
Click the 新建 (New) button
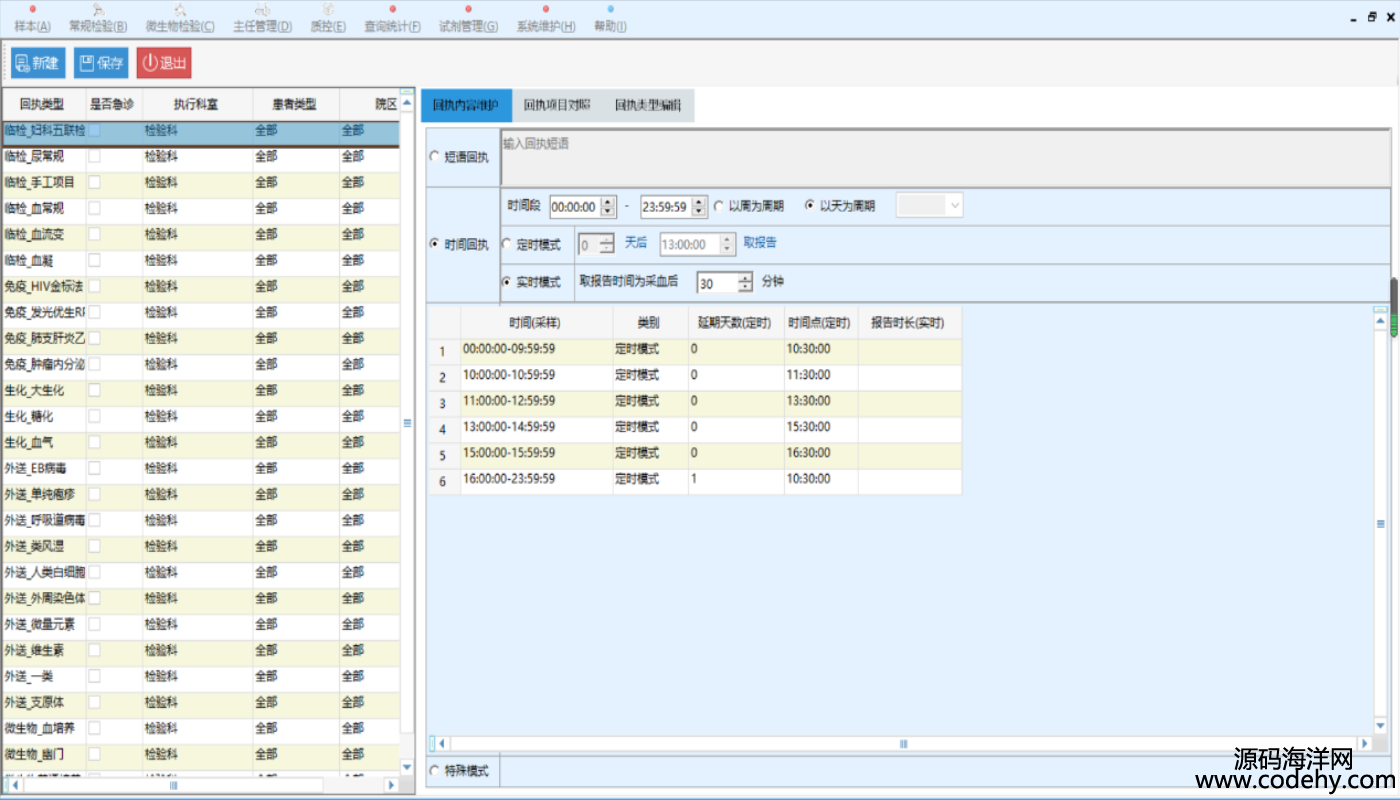38,63
